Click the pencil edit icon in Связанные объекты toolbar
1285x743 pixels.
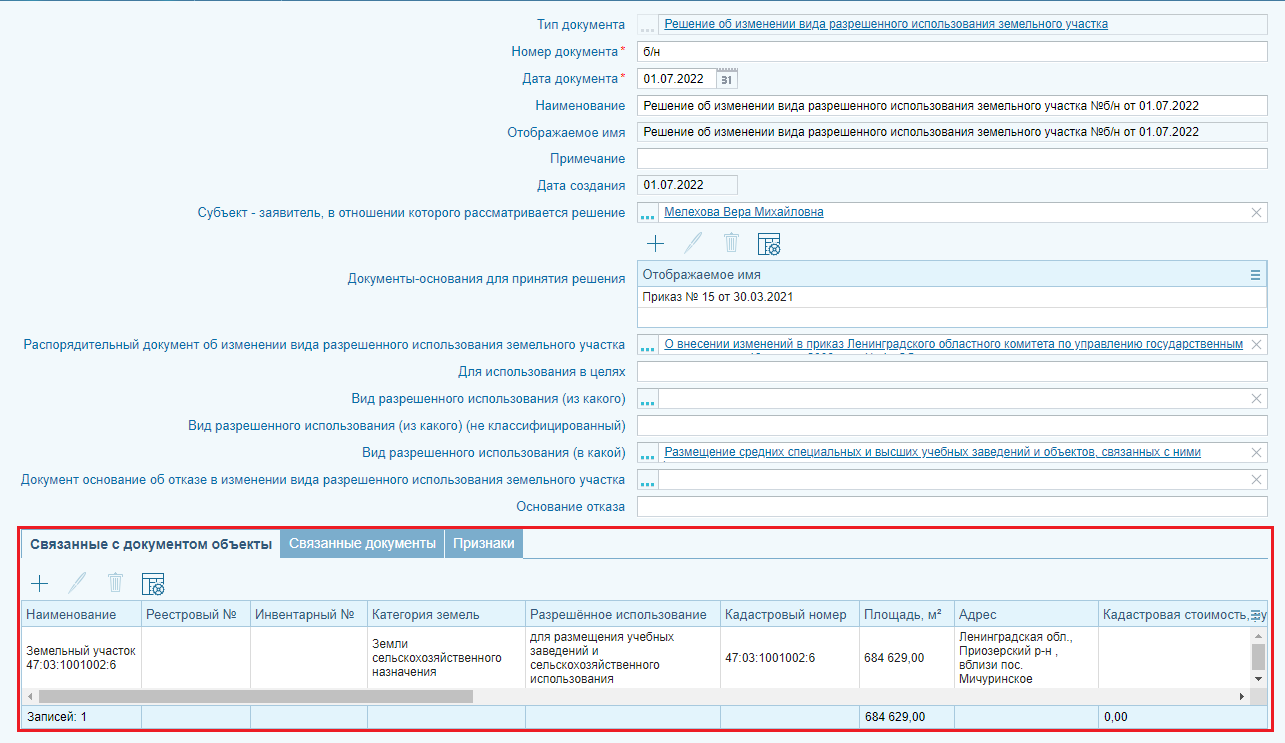point(77,583)
